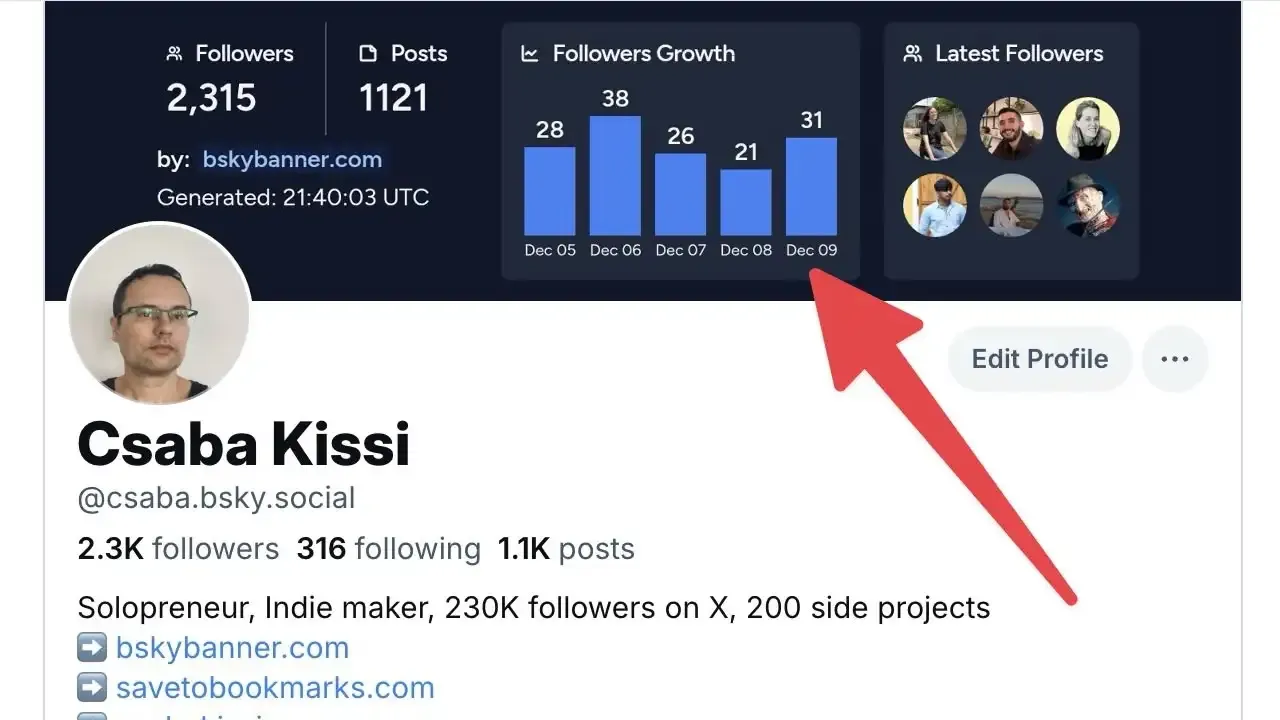This screenshot has height=720, width=1280.
Task: Click the Latest Followers people icon
Action: tap(912, 54)
